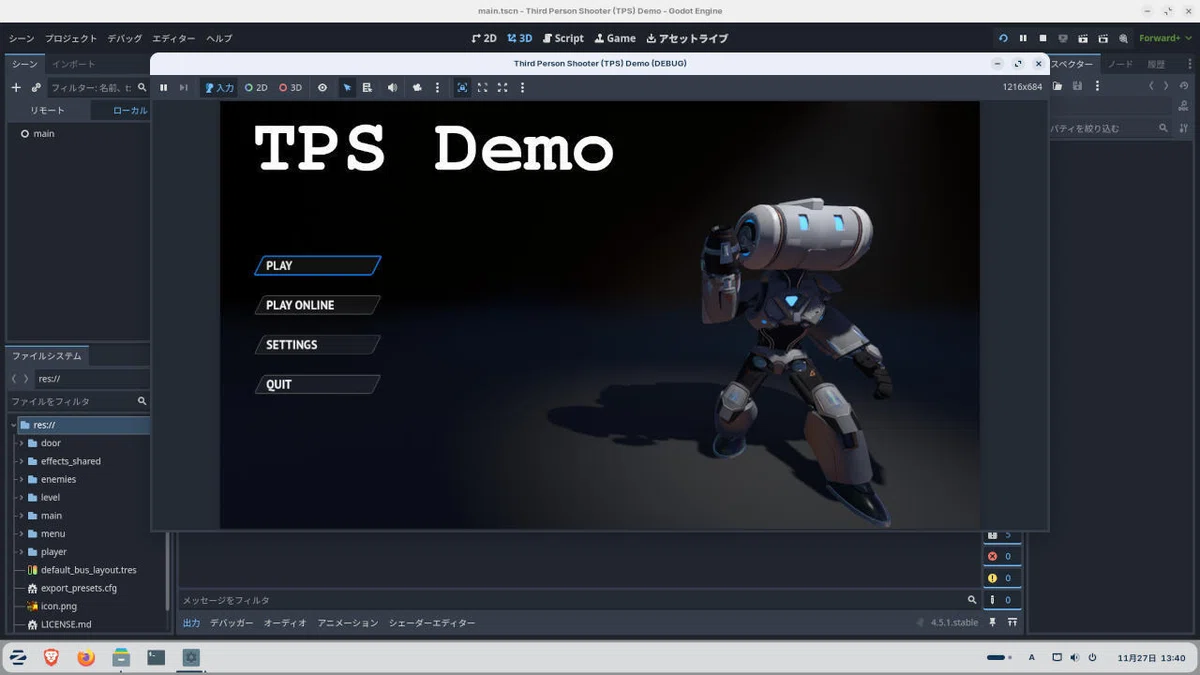Image resolution: width=1200 pixels, height=675 pixels.
Task: Toggle 2D node selection mode in game toolbar
Action: pos(256,88)
